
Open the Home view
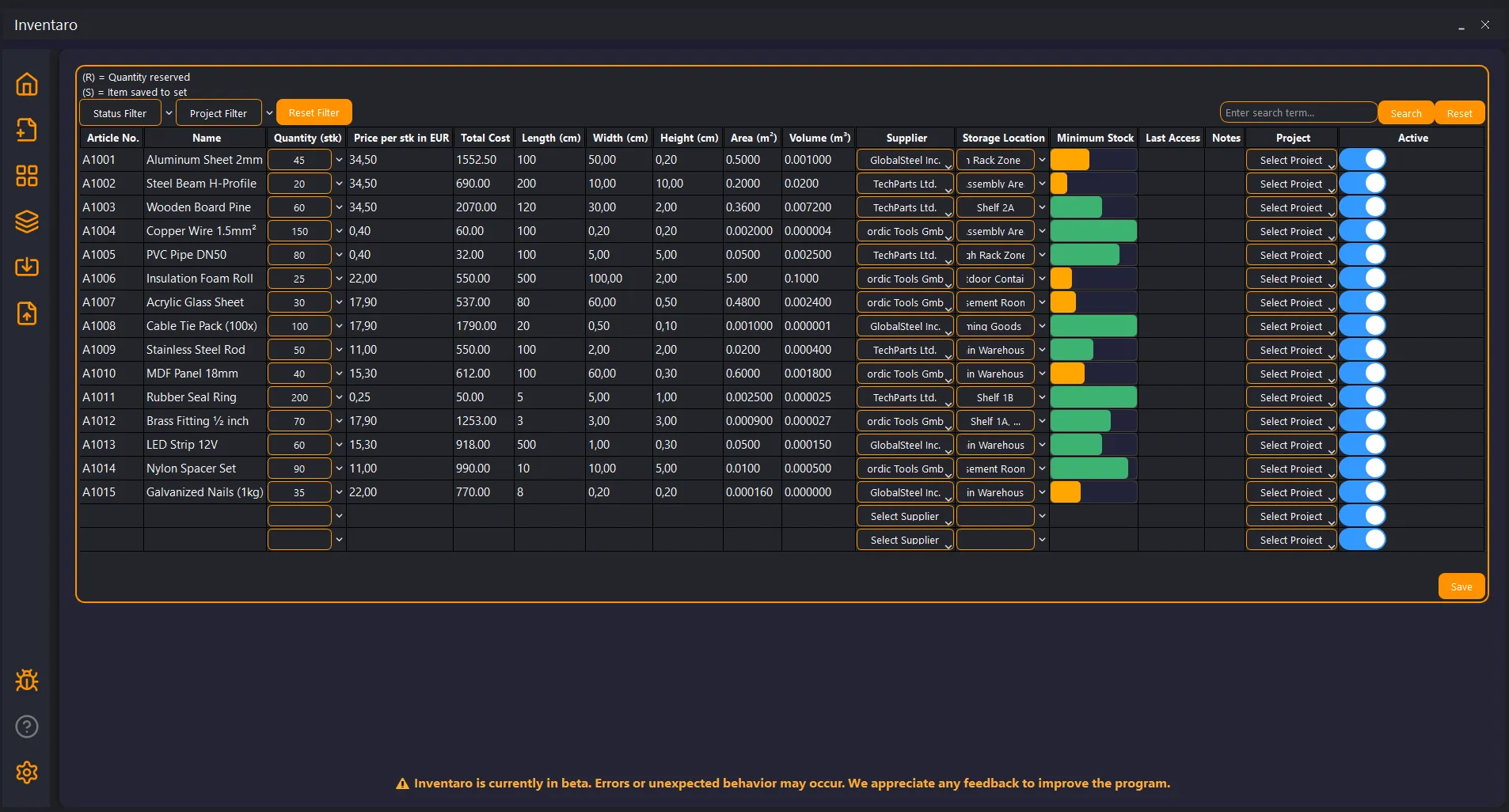pos(27,84)
